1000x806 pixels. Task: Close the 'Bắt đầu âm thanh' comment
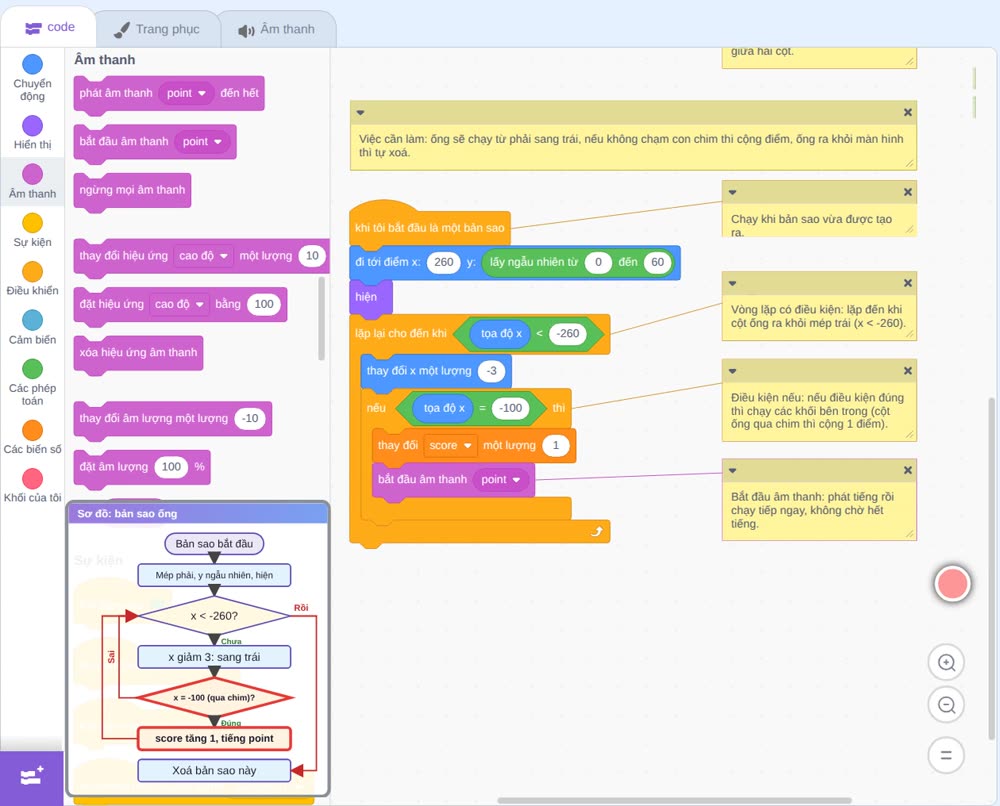click(908, 470)
